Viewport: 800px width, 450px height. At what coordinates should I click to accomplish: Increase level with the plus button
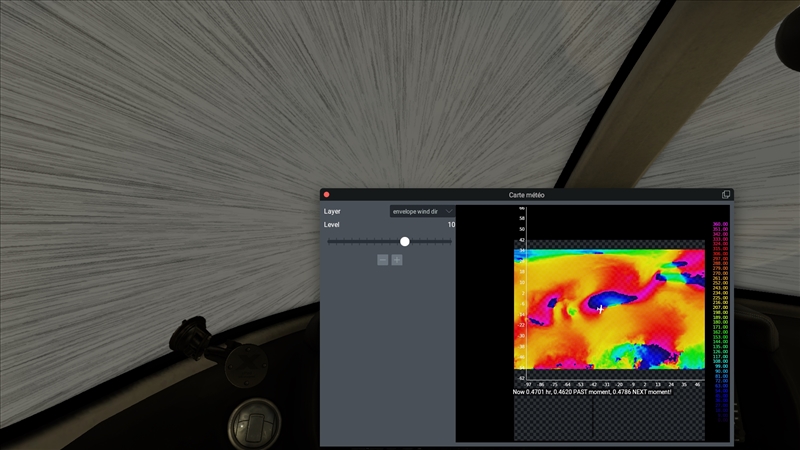pos(397,260)
